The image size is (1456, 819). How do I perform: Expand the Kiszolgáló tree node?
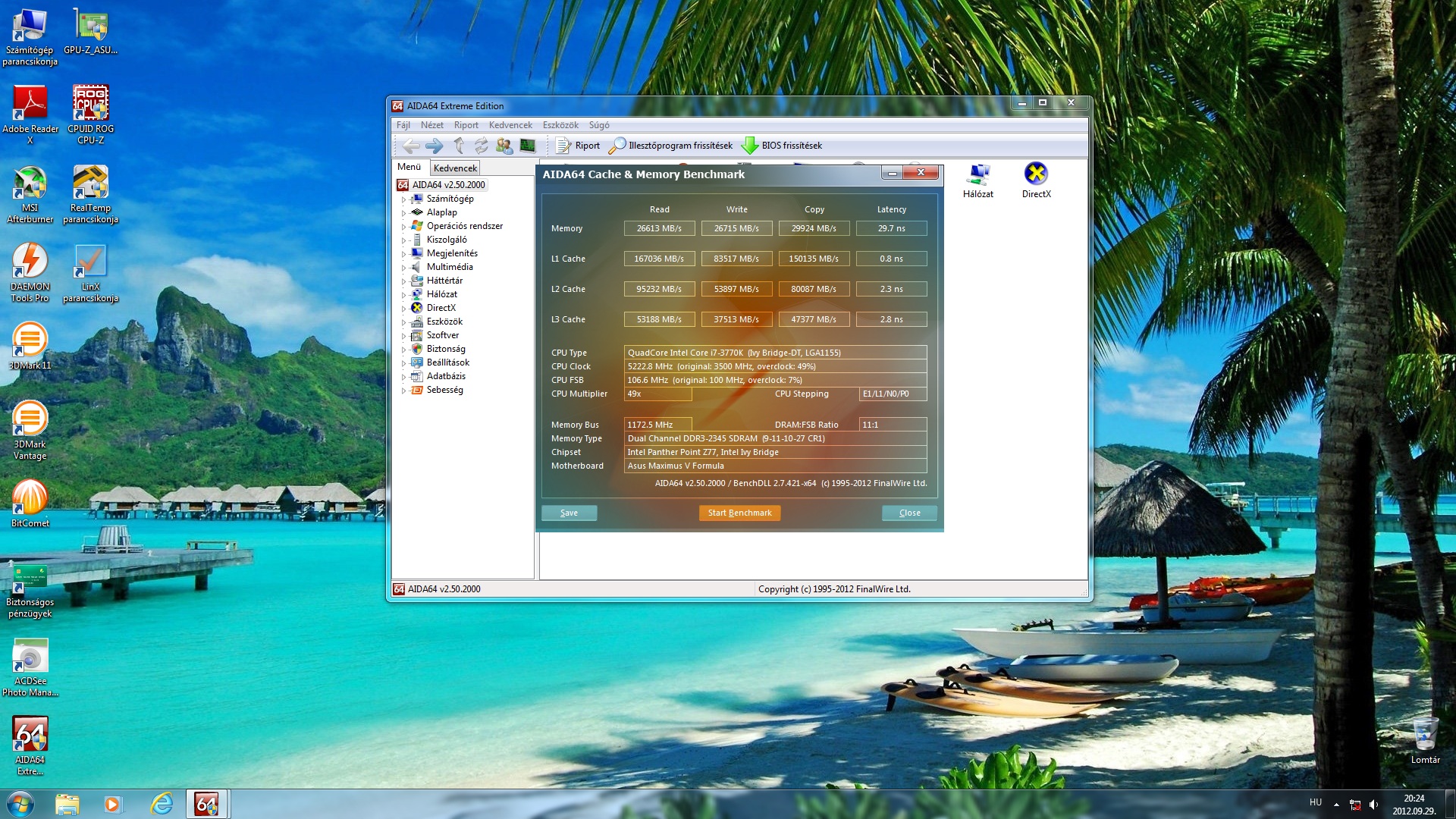(403, 240)
